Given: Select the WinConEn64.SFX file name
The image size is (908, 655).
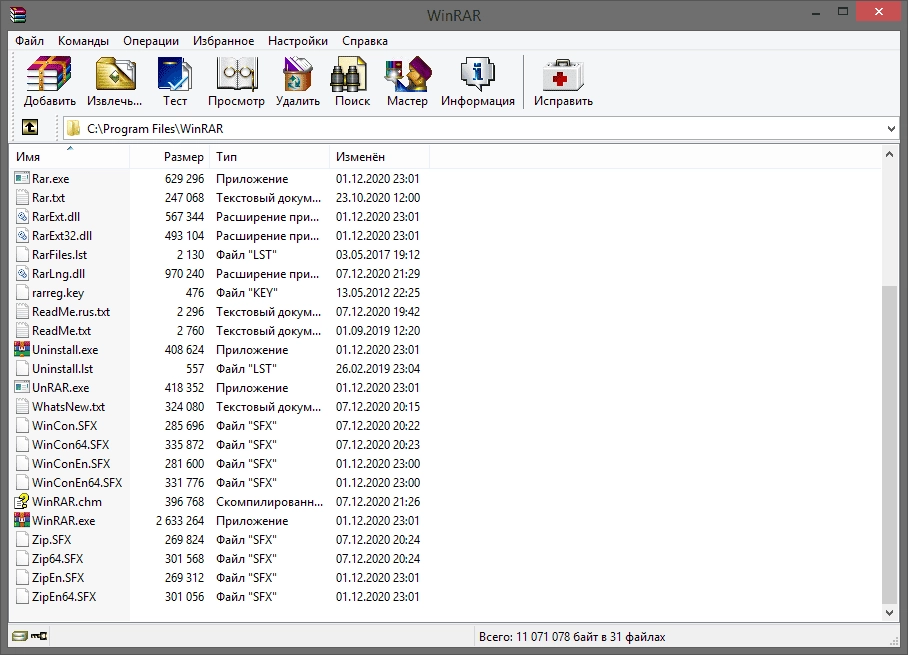Looking at the screenshot, I should (x=77, y=482).
